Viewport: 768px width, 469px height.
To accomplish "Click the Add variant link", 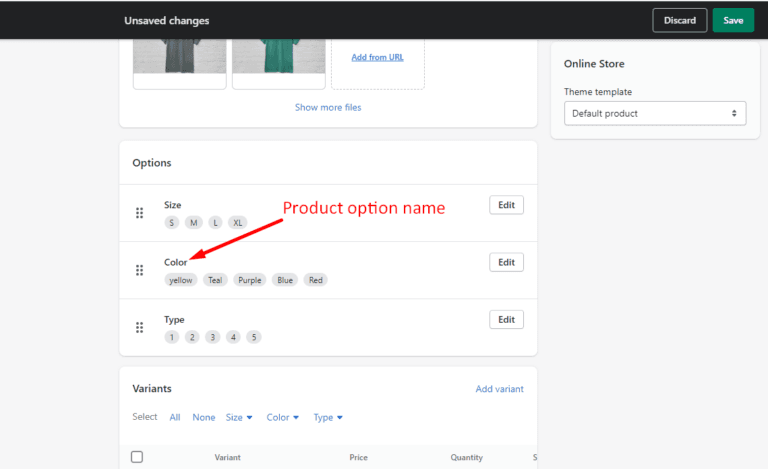I will coord(499,389).
